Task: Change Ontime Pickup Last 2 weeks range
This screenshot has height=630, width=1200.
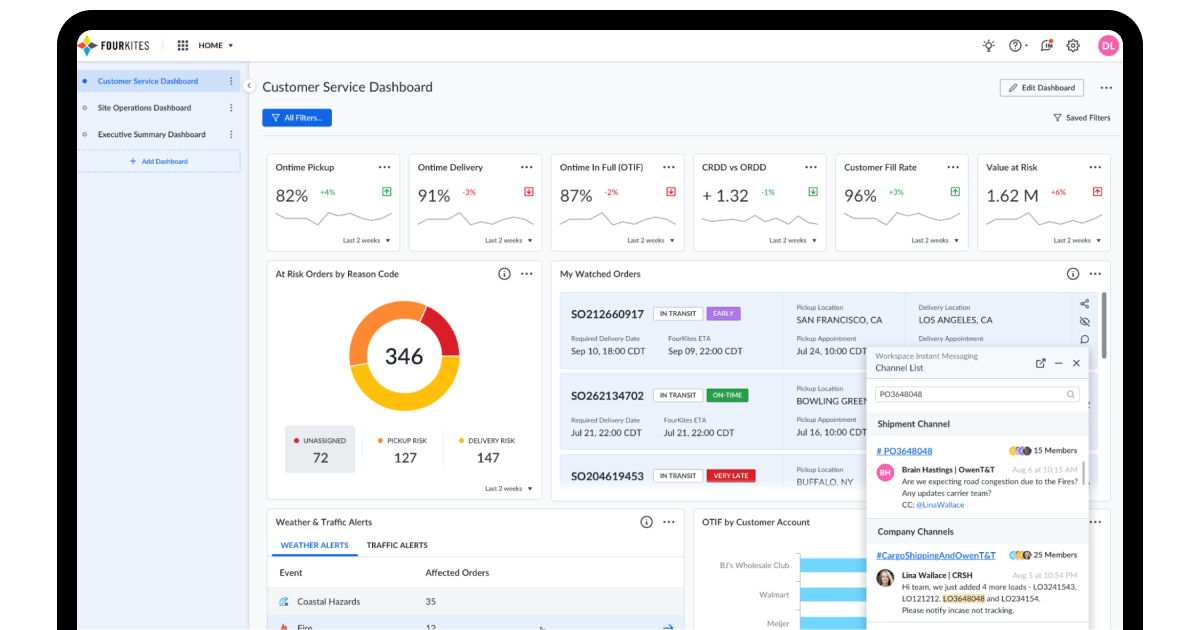Action: pyautogui.click(x=366, y=241)
